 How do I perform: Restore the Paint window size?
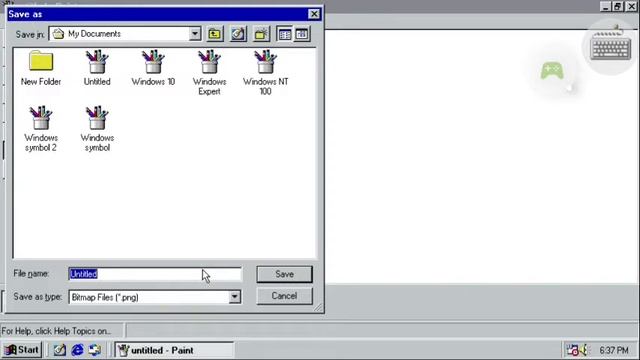618,7
